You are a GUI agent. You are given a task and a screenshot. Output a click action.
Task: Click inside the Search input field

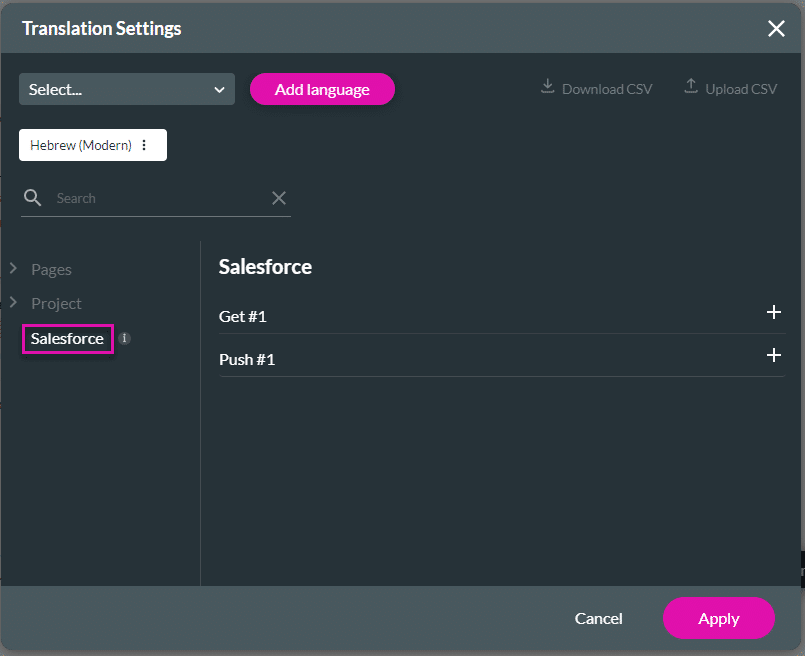pyautogui.click(x=150, y=197)
